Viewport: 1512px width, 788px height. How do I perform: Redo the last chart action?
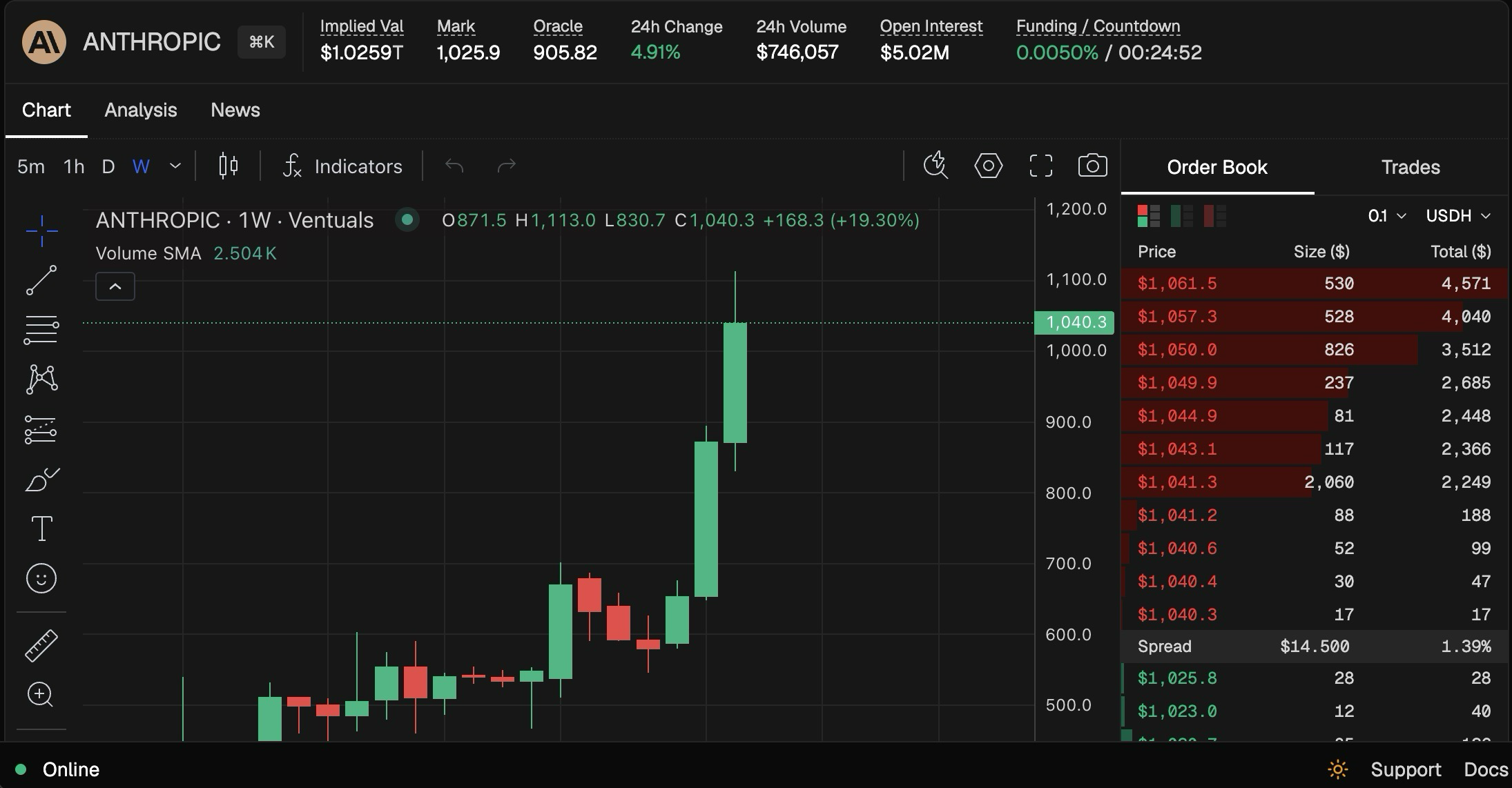click(x=507, y=166)
